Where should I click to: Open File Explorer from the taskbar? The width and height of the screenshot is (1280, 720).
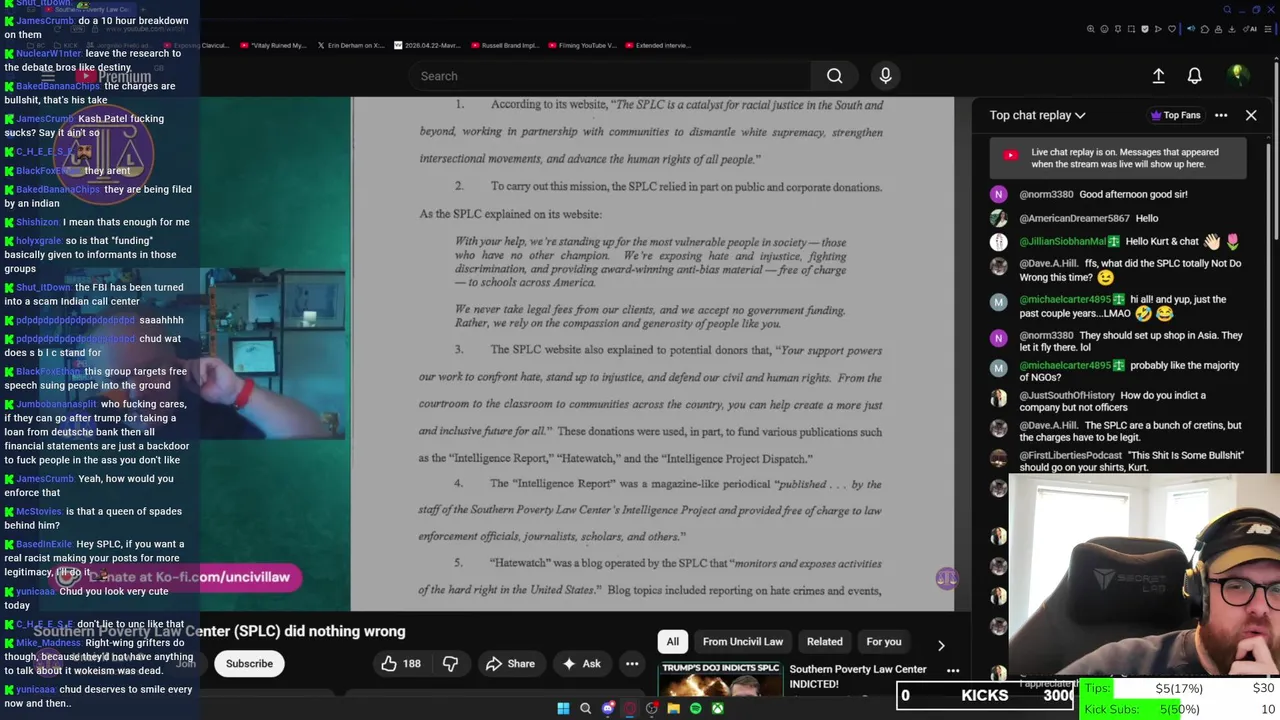click(673, 708)
